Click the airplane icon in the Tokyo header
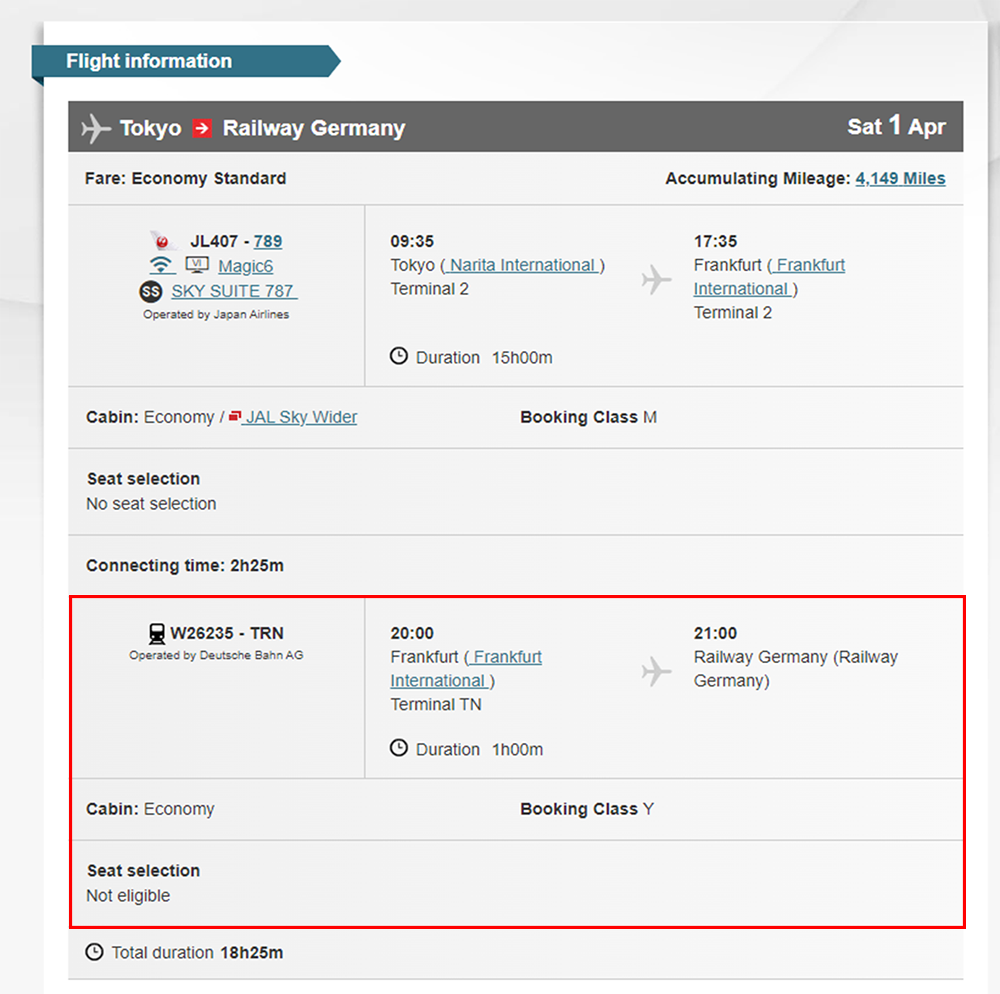 click(96, 128)
